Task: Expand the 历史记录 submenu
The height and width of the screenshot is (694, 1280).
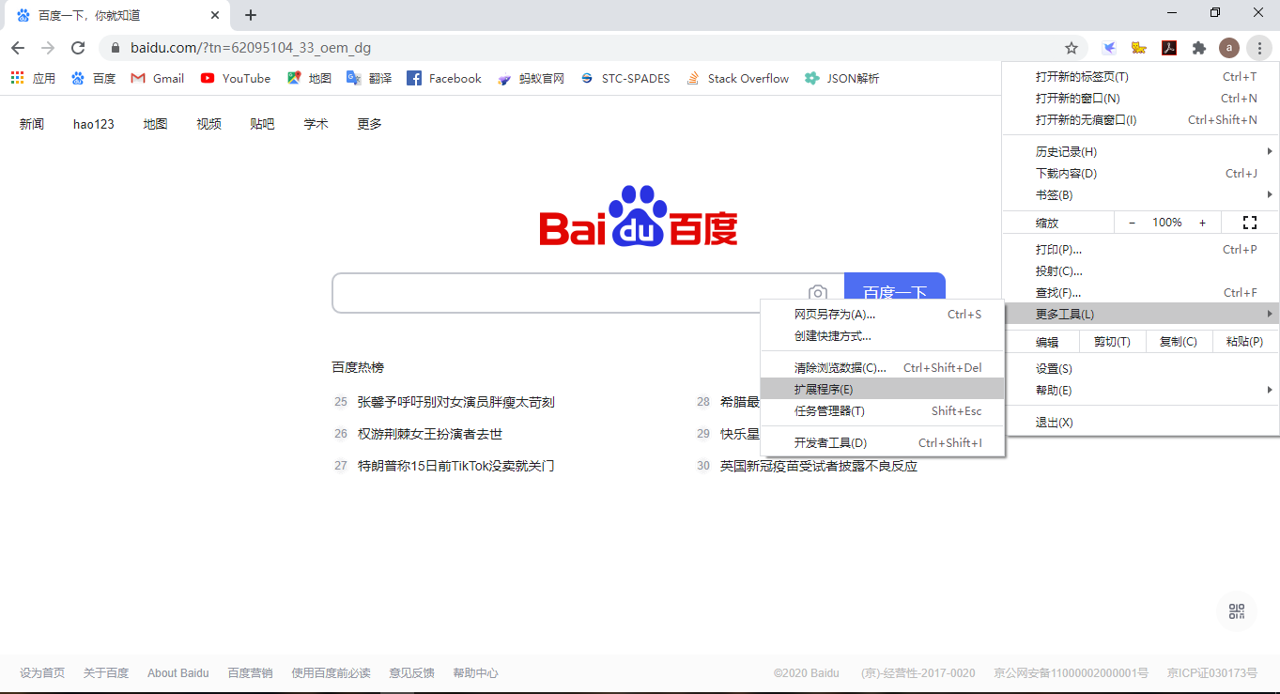Action: tap(1141, 152)
